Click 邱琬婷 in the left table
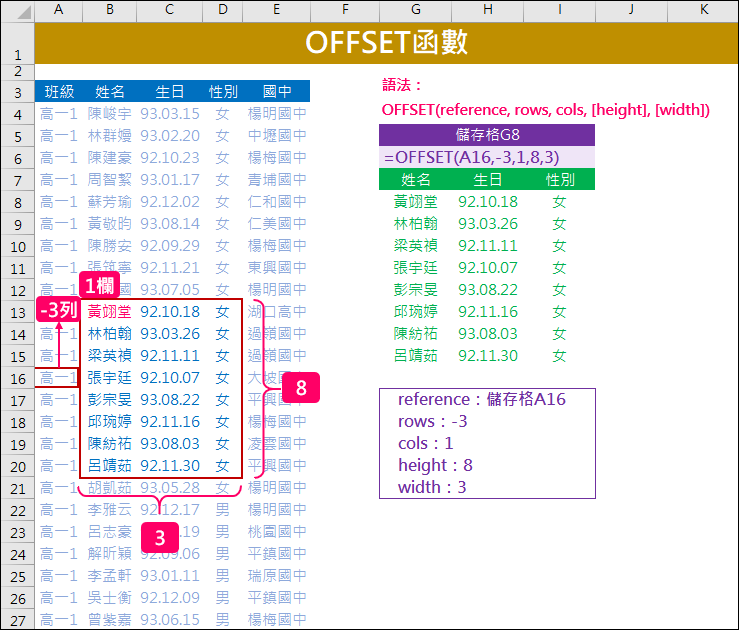The width and height of the screenshot is (739, 630). 110,422
